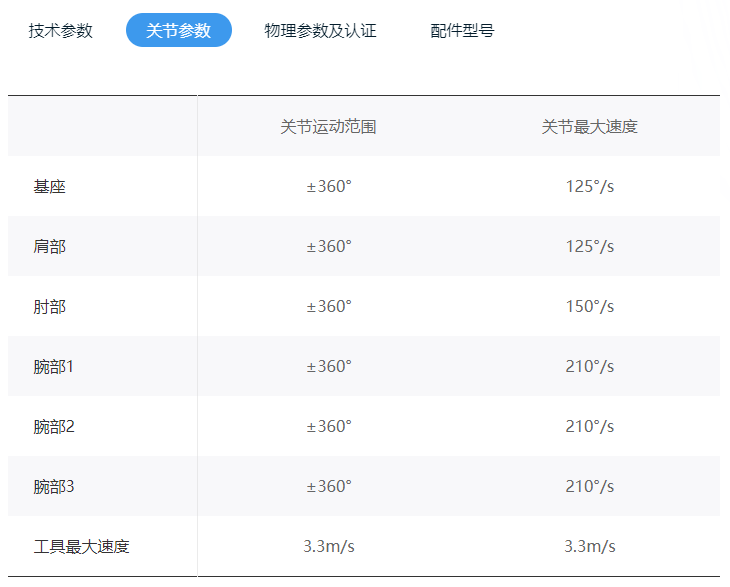Select the 基座 row label
The height and width of the screenshot is (587, 730).
click(x=49, y=187)
